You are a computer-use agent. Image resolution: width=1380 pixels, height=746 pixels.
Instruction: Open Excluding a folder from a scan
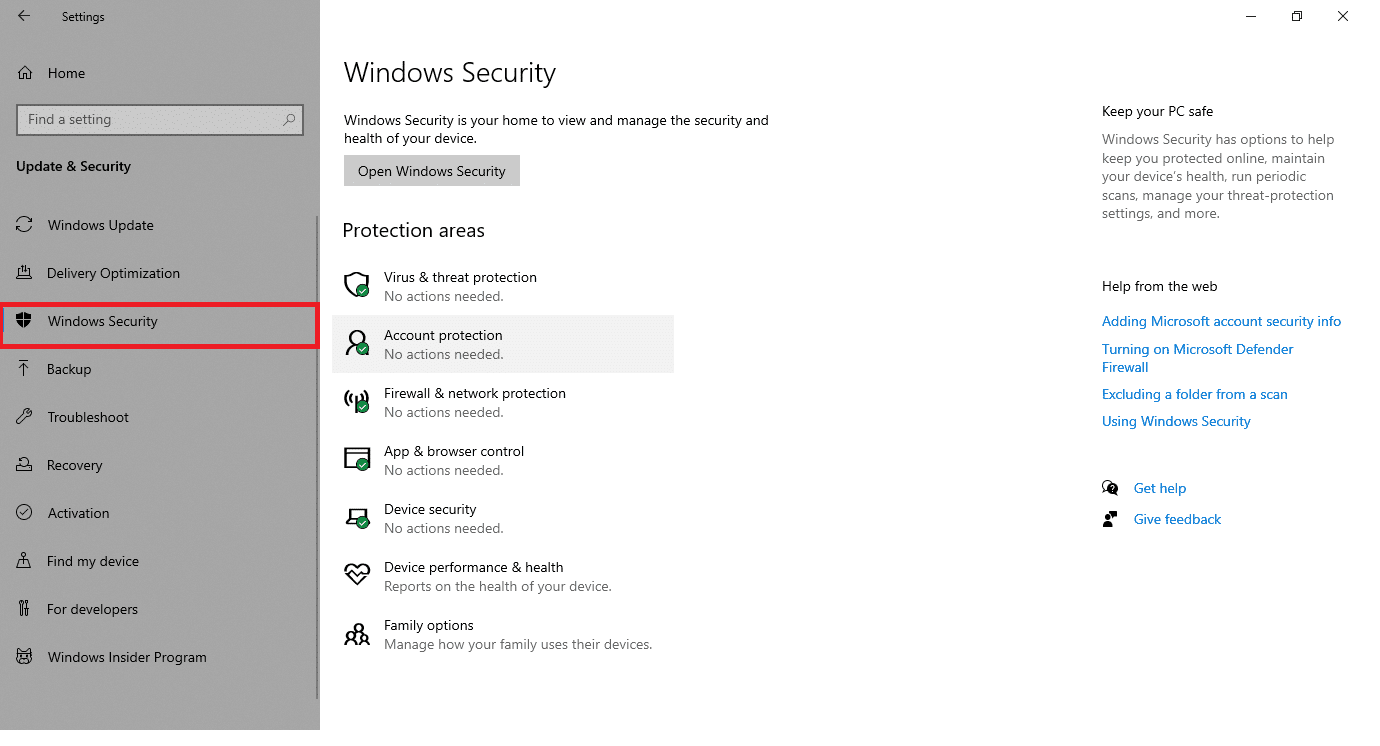1194,394
